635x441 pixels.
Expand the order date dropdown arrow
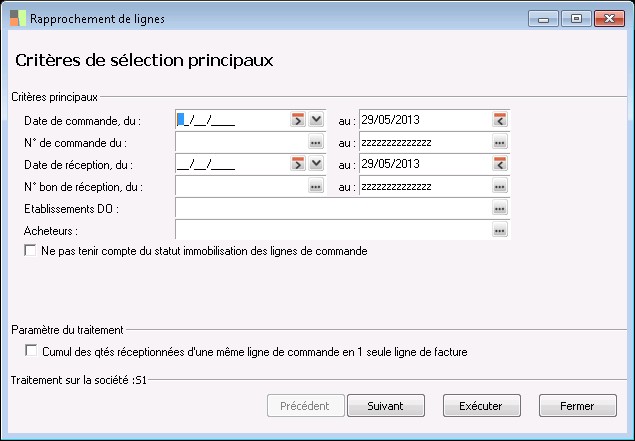[316, 120]
